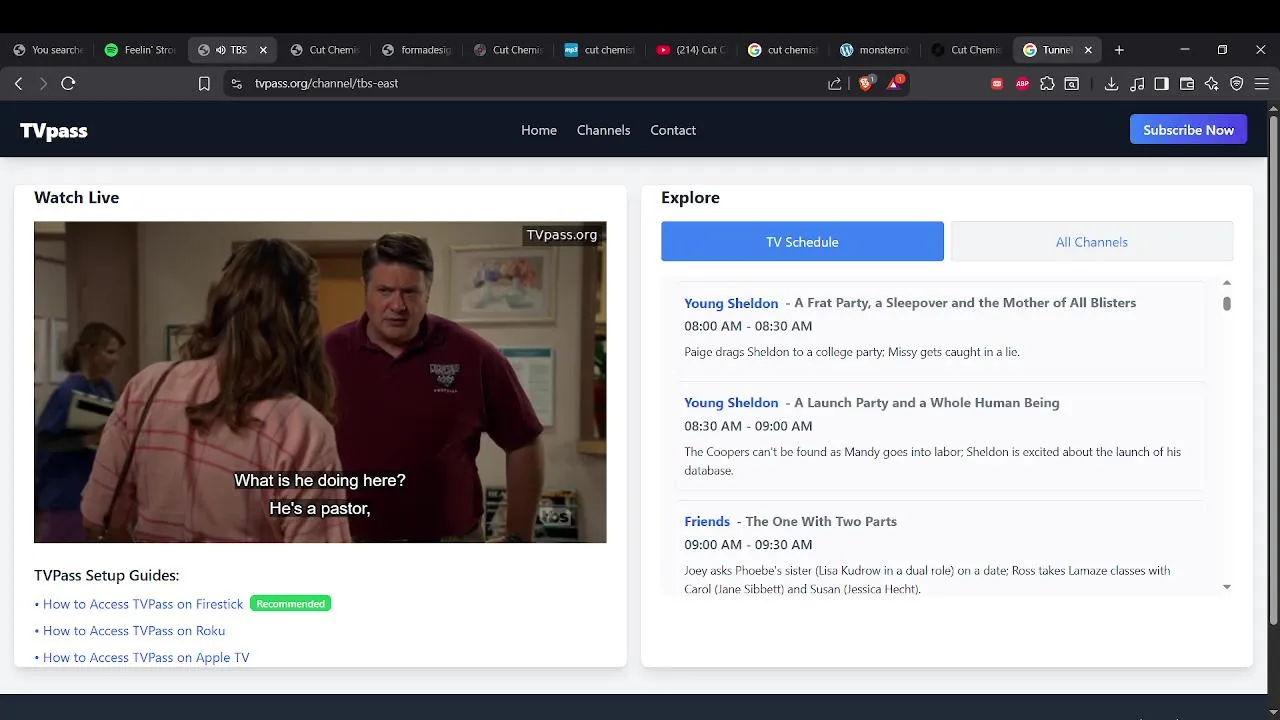
Task: Open the red extension icon before ABP
Action: point(997,84)
